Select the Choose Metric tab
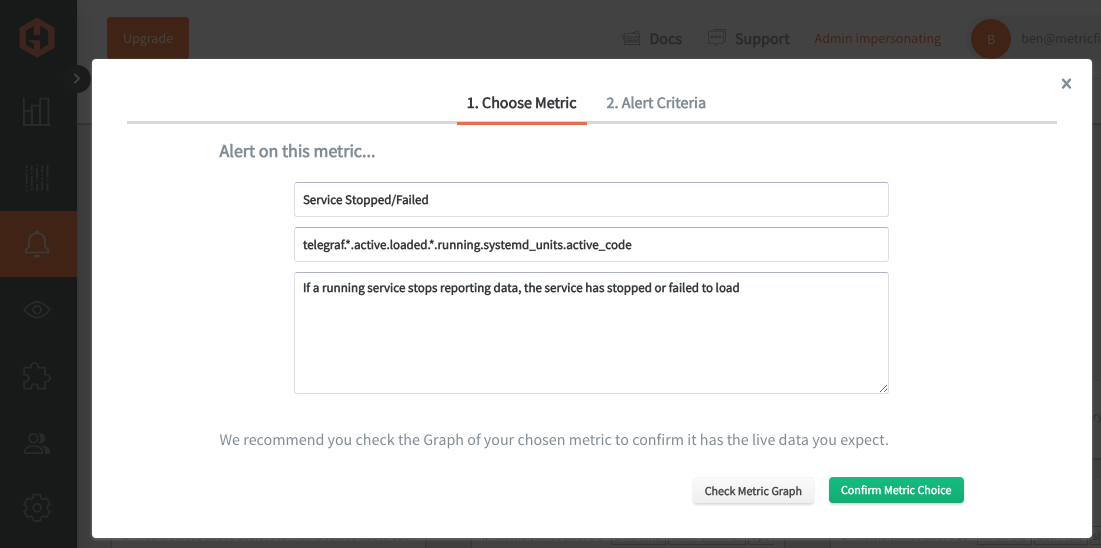The width and height of the screenshot is (1101, 548). (521, 103)
